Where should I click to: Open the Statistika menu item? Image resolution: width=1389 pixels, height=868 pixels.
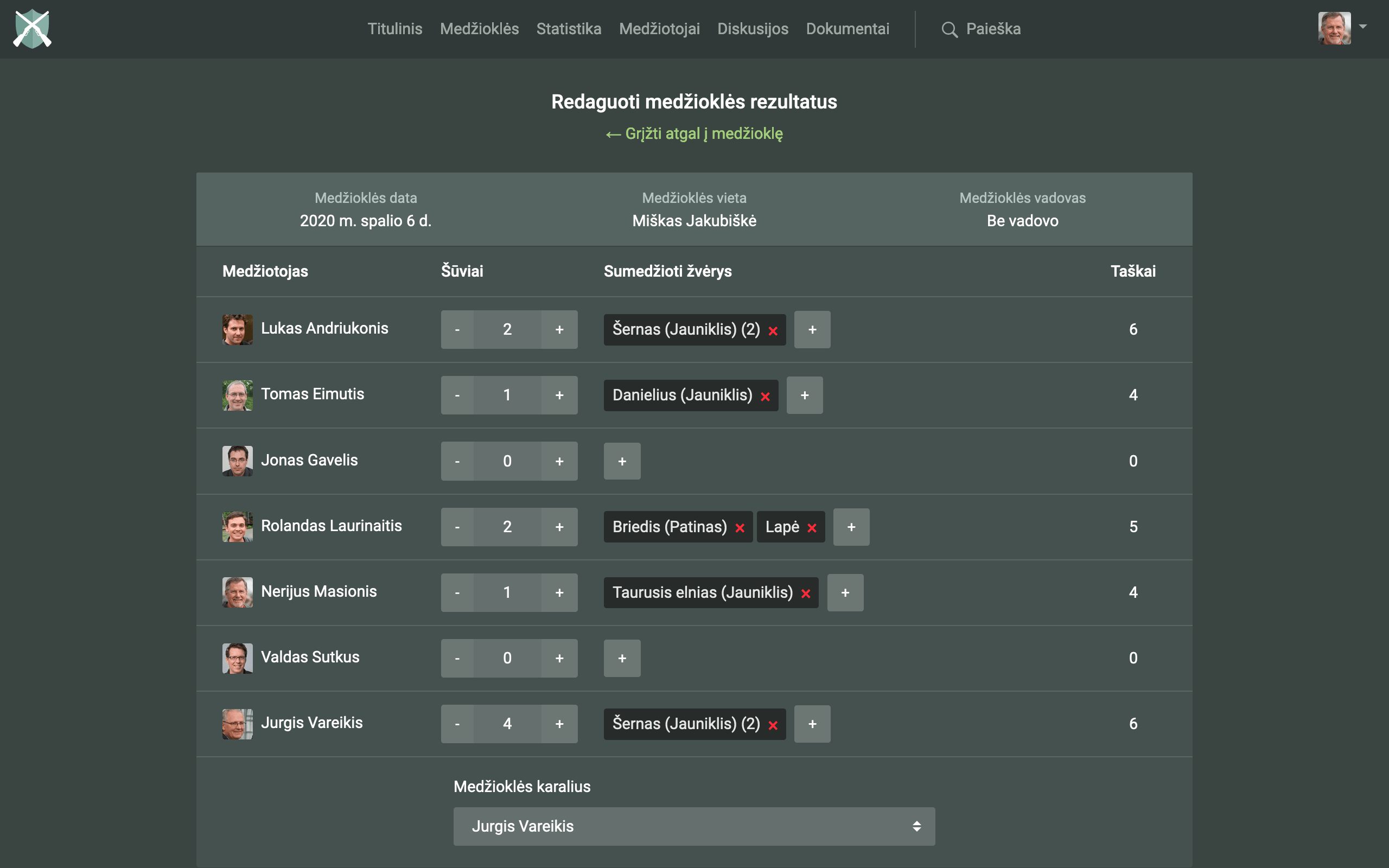pyautogui.click(x=568, y=29)
